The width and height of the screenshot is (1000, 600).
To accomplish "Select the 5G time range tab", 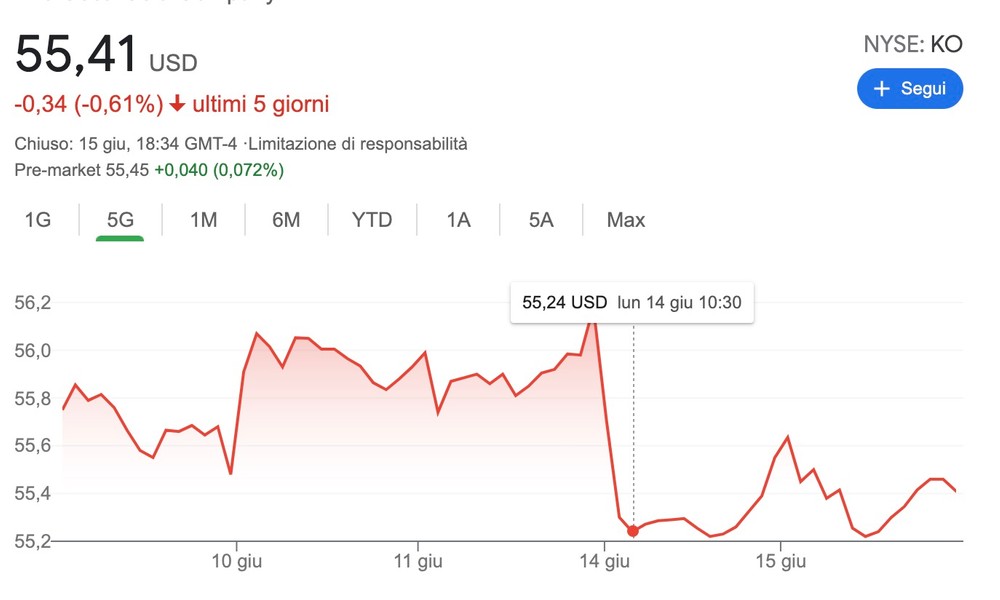I will point(120,220).
